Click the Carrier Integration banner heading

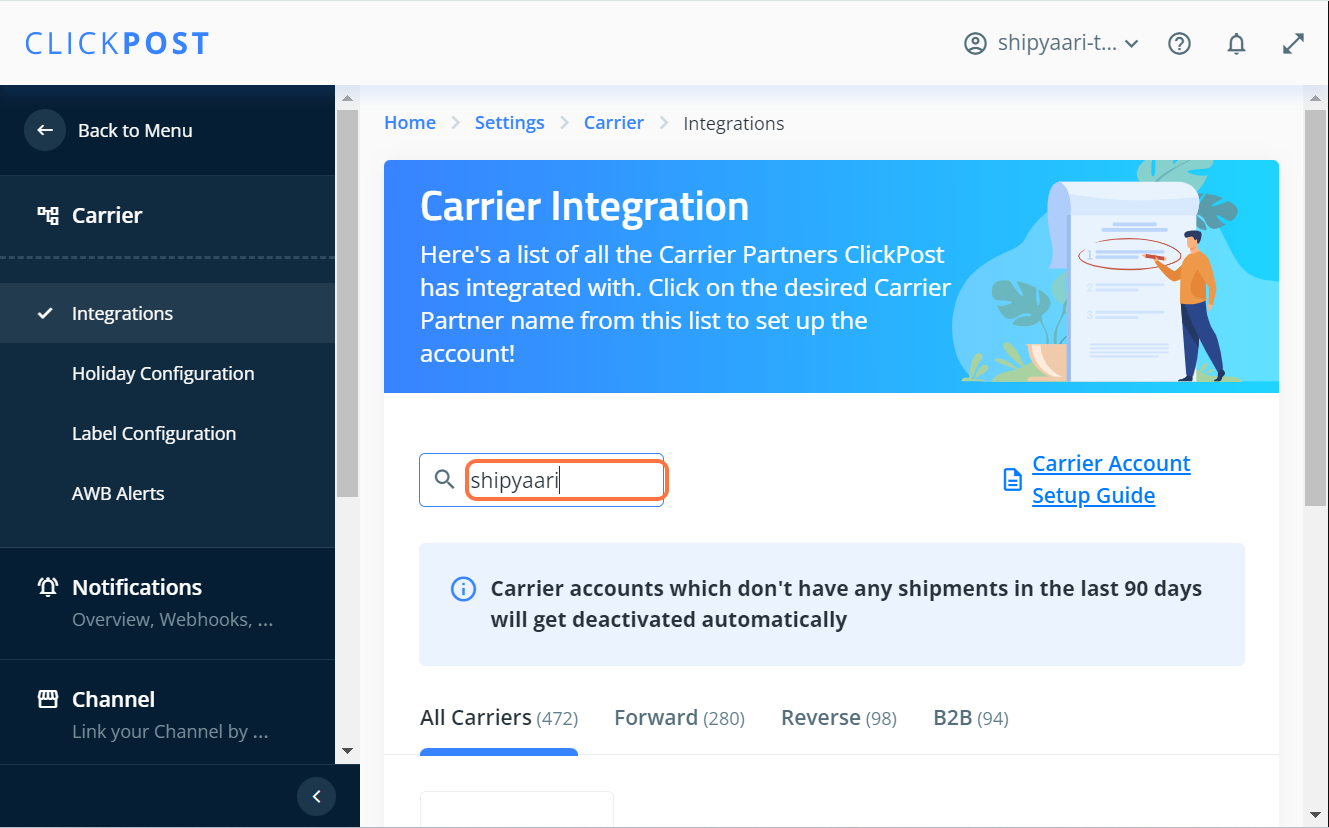[x=584, y=206]
